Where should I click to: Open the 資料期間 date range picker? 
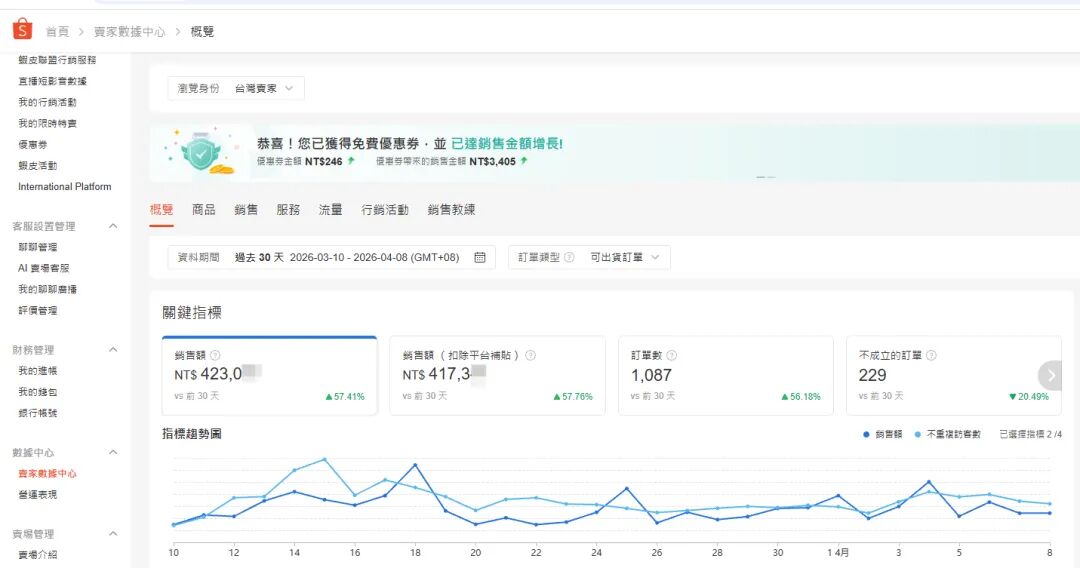coord(331,257)
